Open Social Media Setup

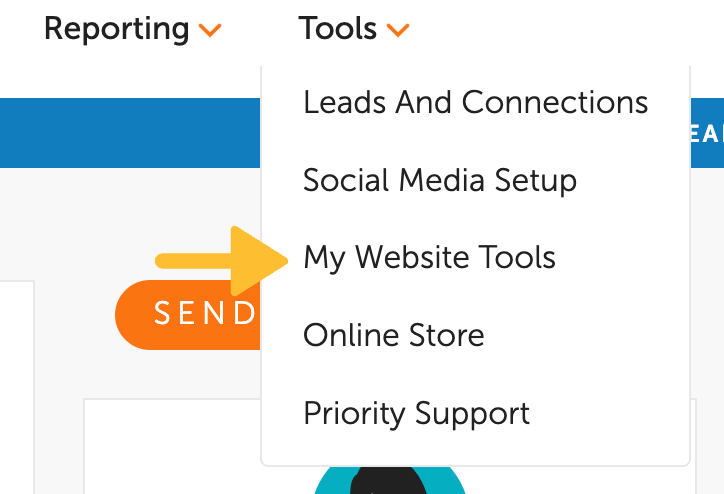click(440, 180)
